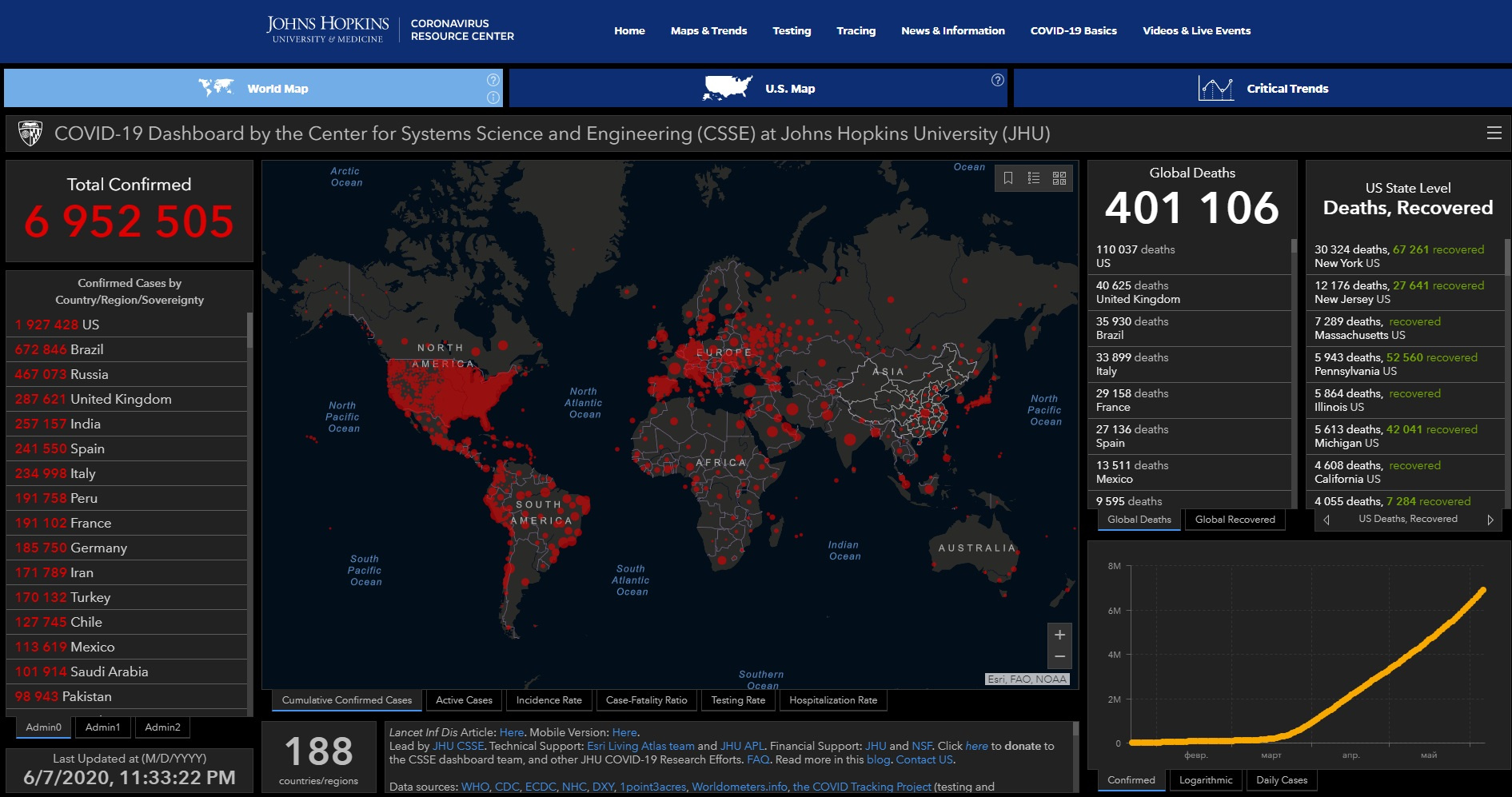Open the question mark help icon on U.S. Map tab
This screenshot has width=1512, height=797.
(x=997, y=79)
